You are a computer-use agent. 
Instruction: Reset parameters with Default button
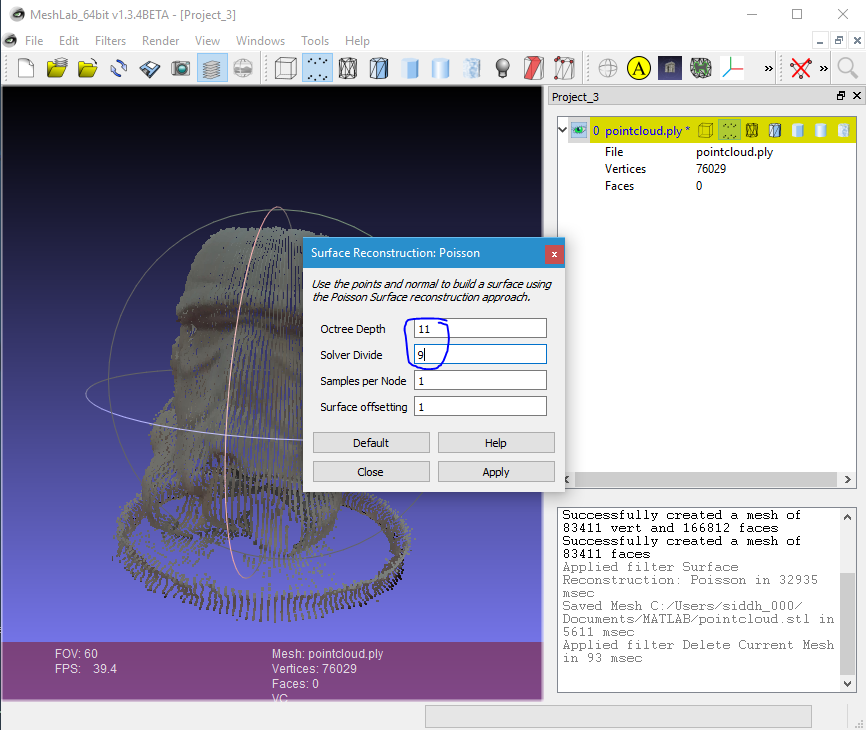click(x=371, y=443)
